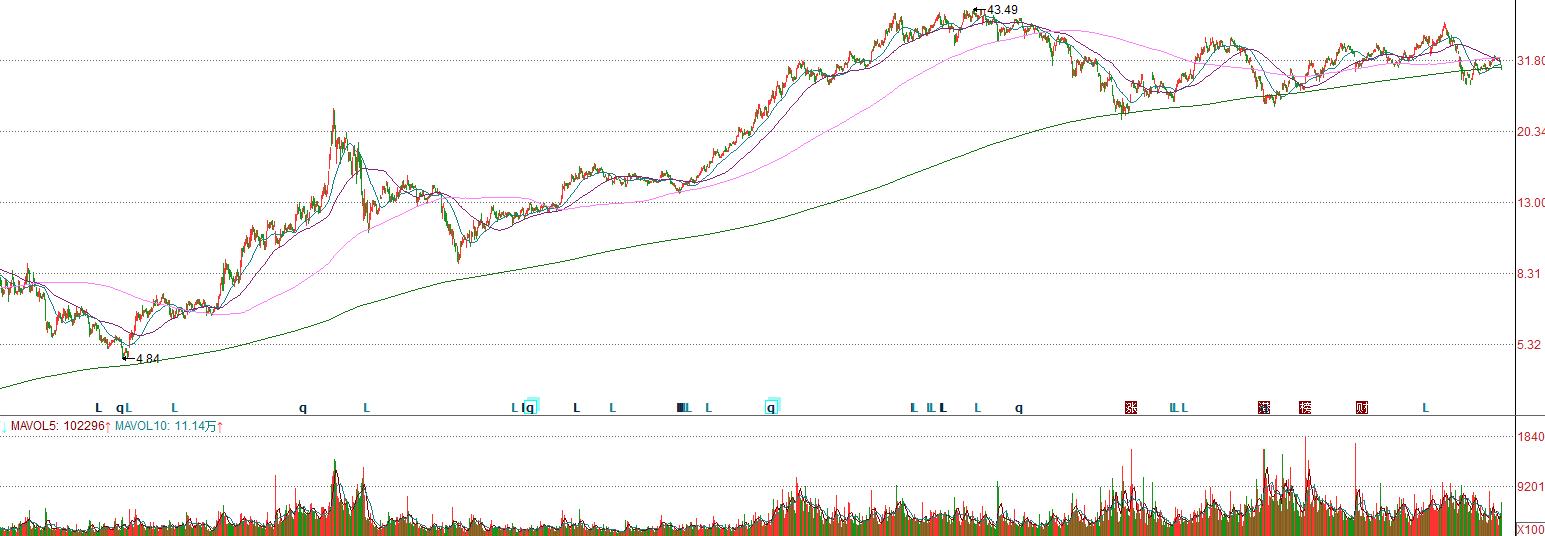Click the 9201 volume axis value
This screenshot has height=536, width=1545.
pos(1531,488)
